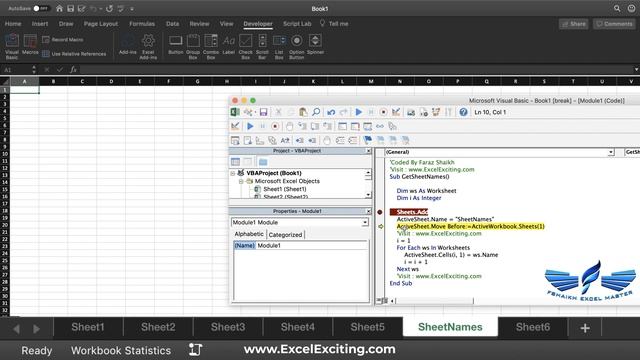Open the search magnifier in title bar

(617, 9)
